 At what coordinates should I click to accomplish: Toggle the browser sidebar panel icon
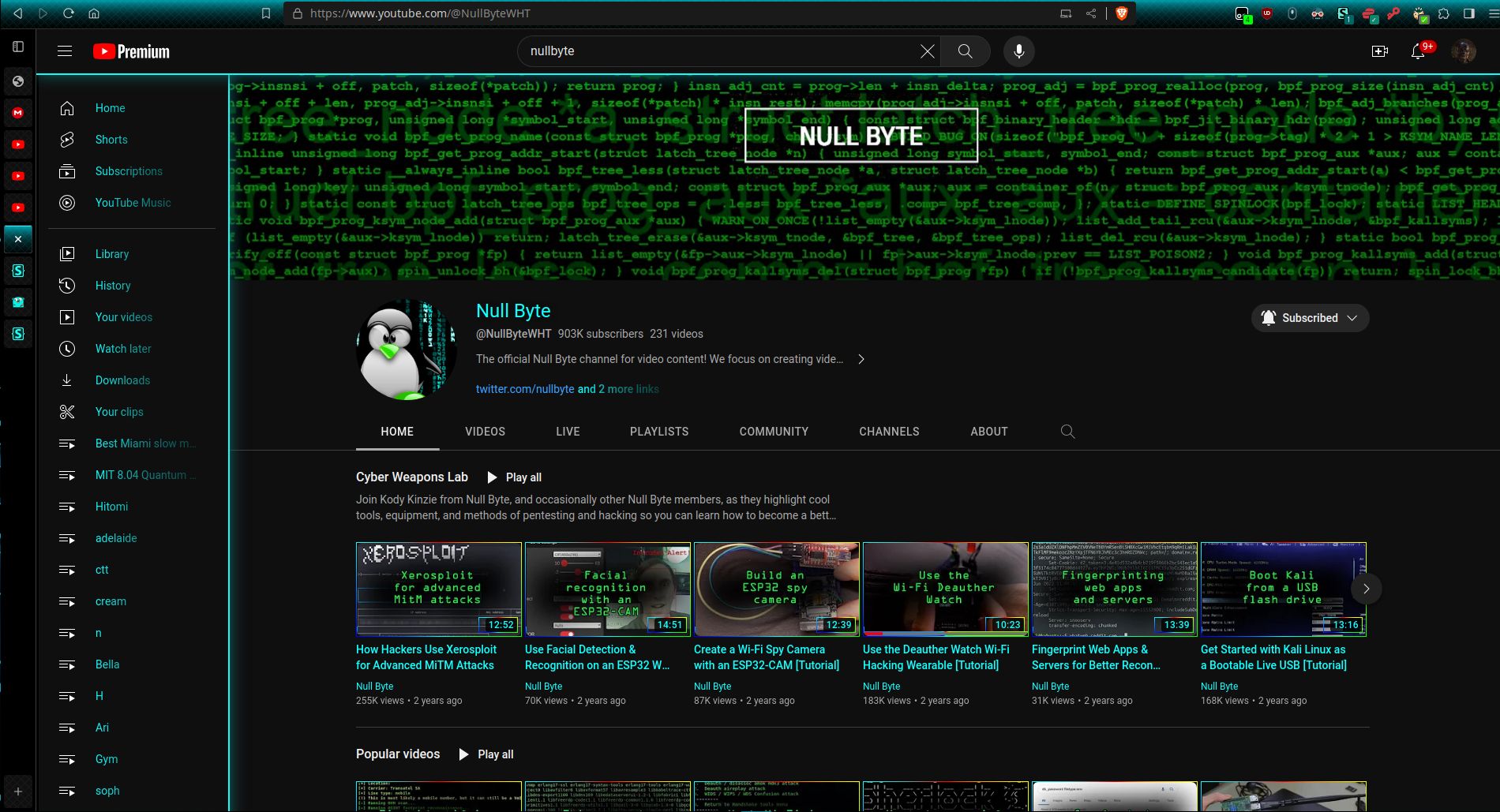pyautogui.click(x=1469, y=13)
